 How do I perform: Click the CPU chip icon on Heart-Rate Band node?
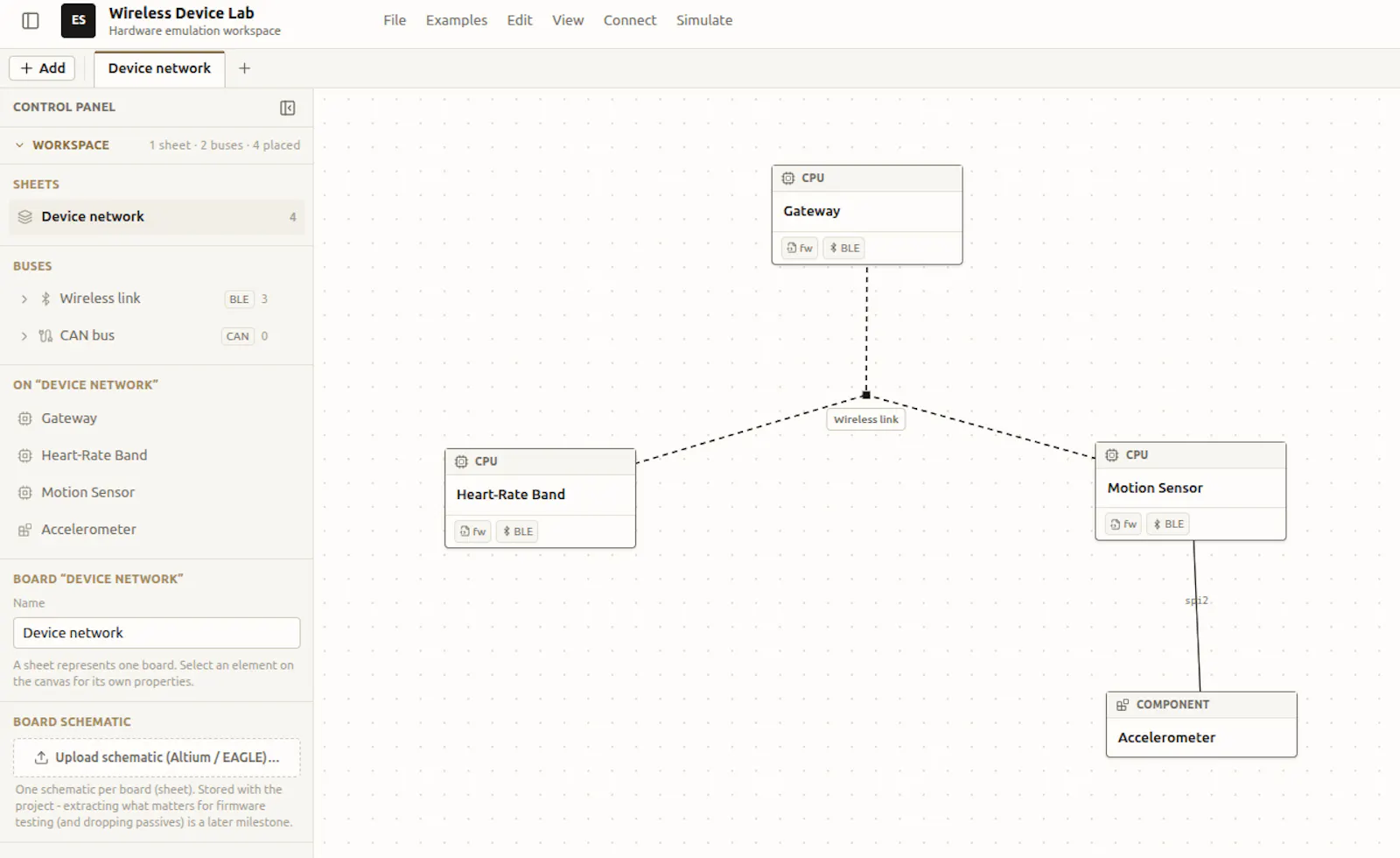coord(461,461)
